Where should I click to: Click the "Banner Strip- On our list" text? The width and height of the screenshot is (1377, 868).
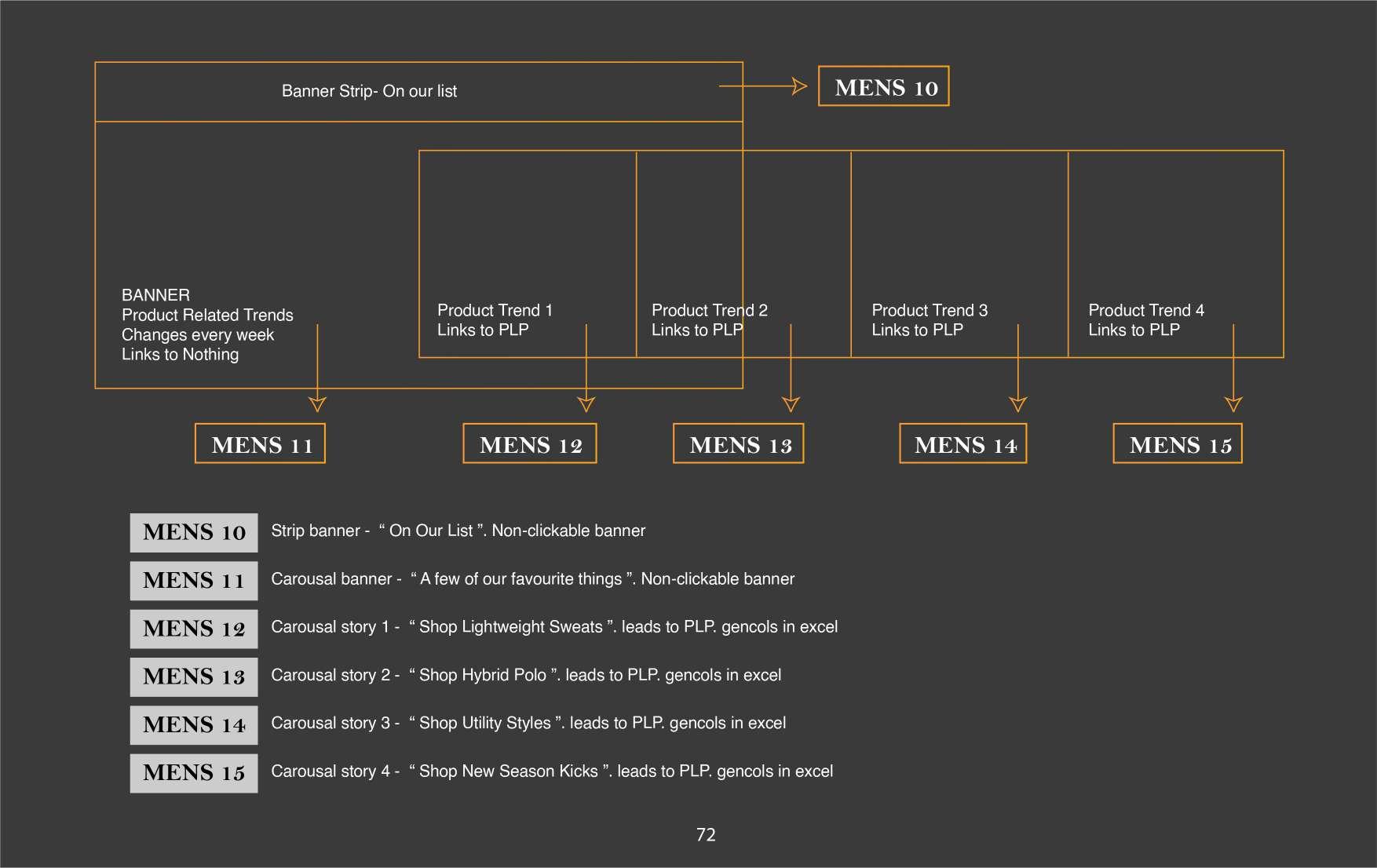point(369,91)
